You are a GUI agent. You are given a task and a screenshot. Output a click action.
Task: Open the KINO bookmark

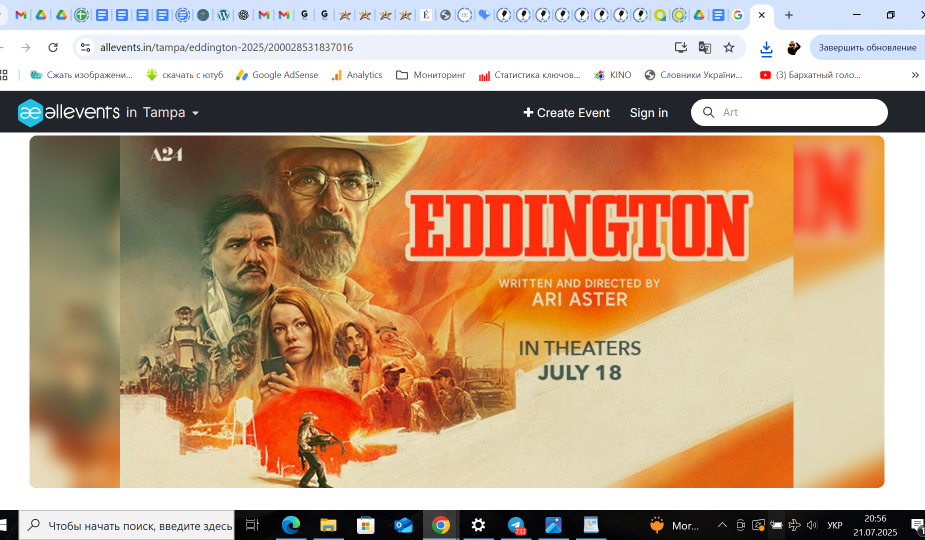(612, 75)
